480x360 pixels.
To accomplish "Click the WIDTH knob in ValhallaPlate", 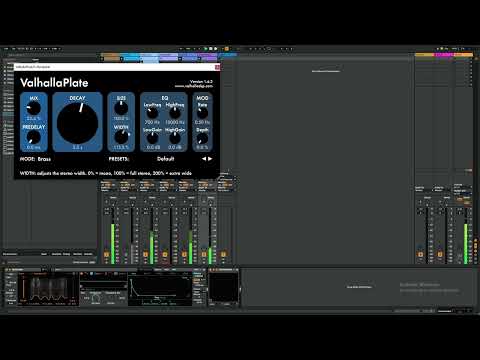I will coord(121,137).
